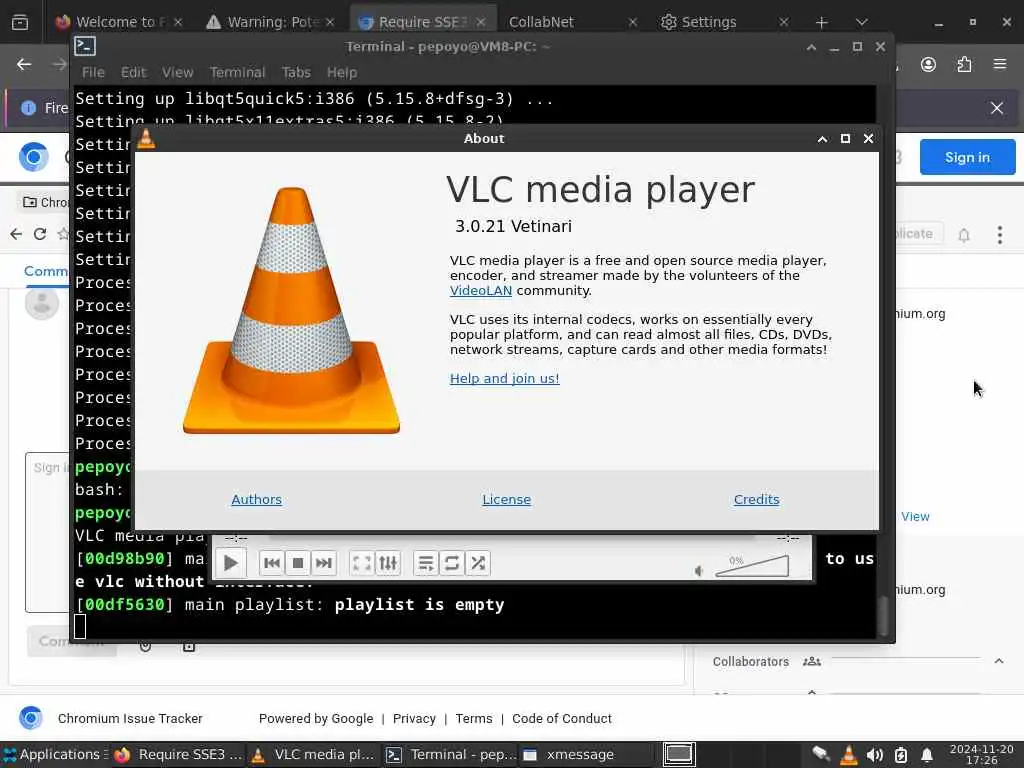
Task: Open the Terminal File menu
Action: pyautogui.click(x=93, y=72)
